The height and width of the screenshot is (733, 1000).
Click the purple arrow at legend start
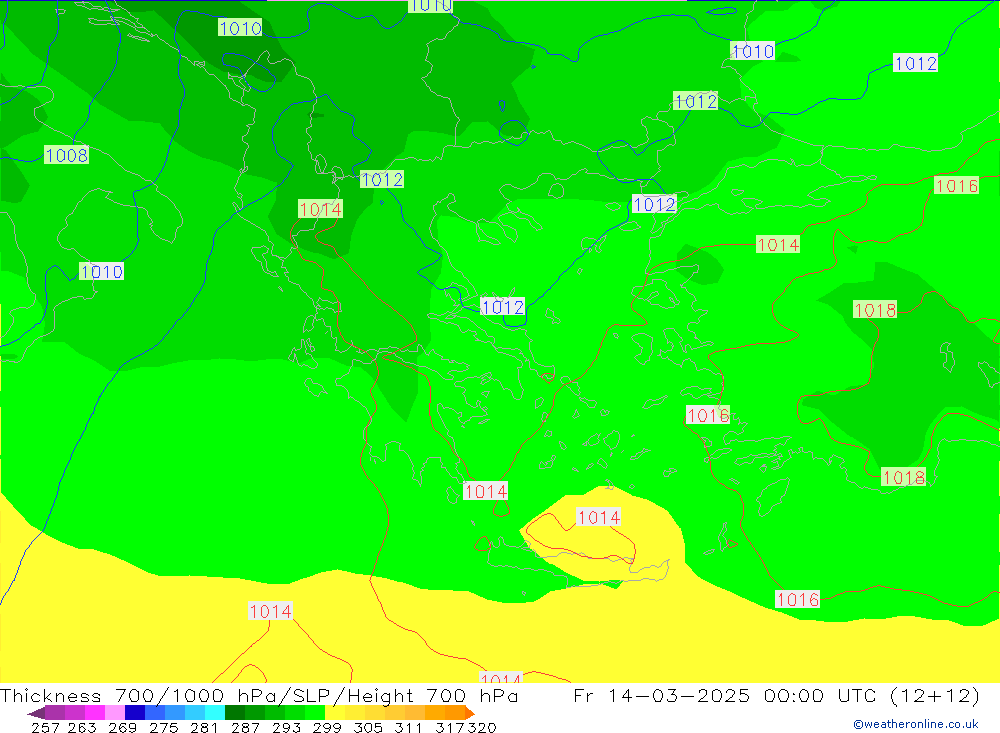[x=36, y=713]
